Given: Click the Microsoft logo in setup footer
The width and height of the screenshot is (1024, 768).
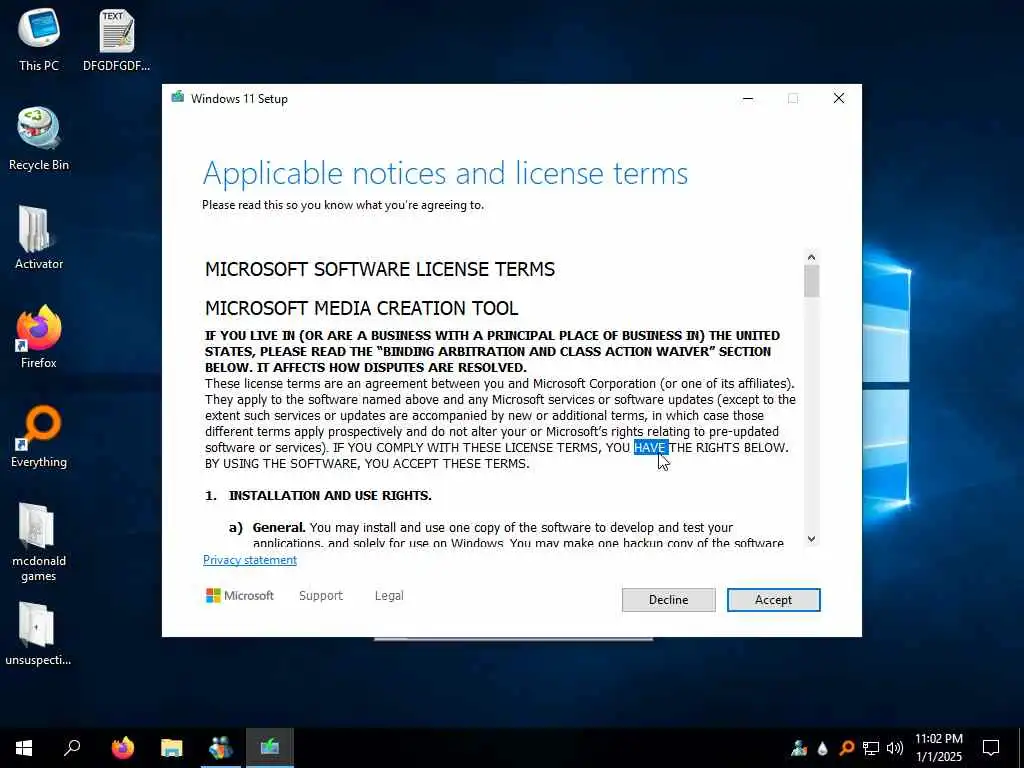Looking at the screenshot, I should pos(240,596).
